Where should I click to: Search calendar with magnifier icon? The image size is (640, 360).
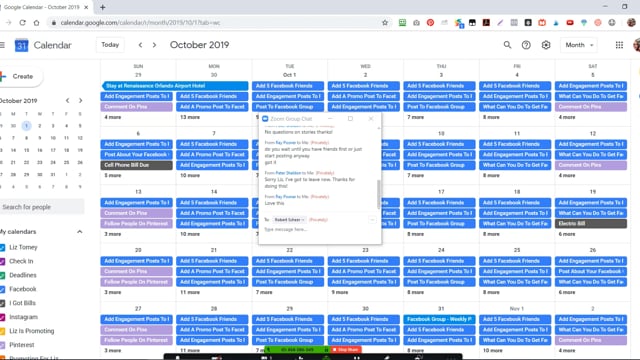point(507,45)
